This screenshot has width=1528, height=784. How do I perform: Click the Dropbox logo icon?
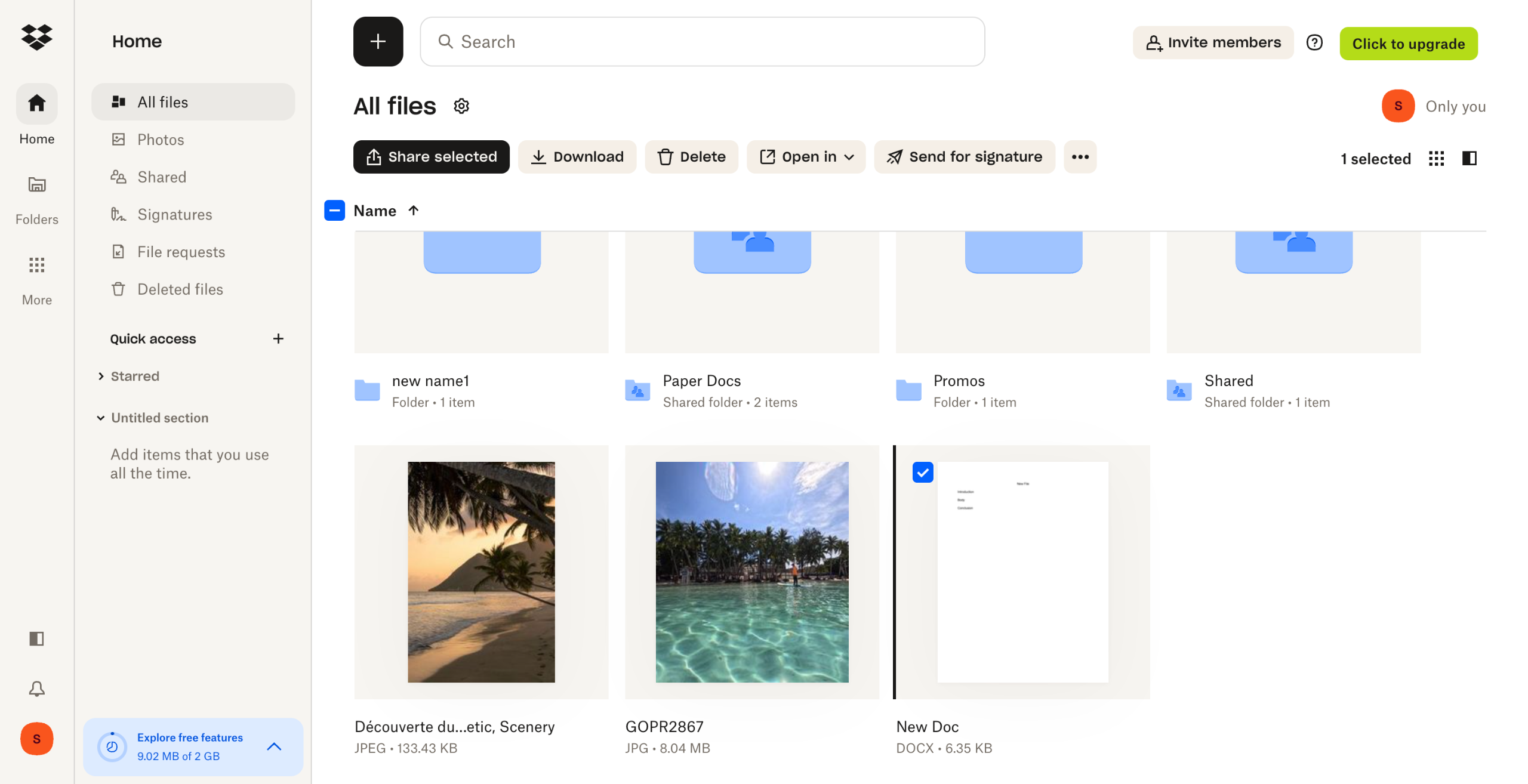[x=36, y=37]
